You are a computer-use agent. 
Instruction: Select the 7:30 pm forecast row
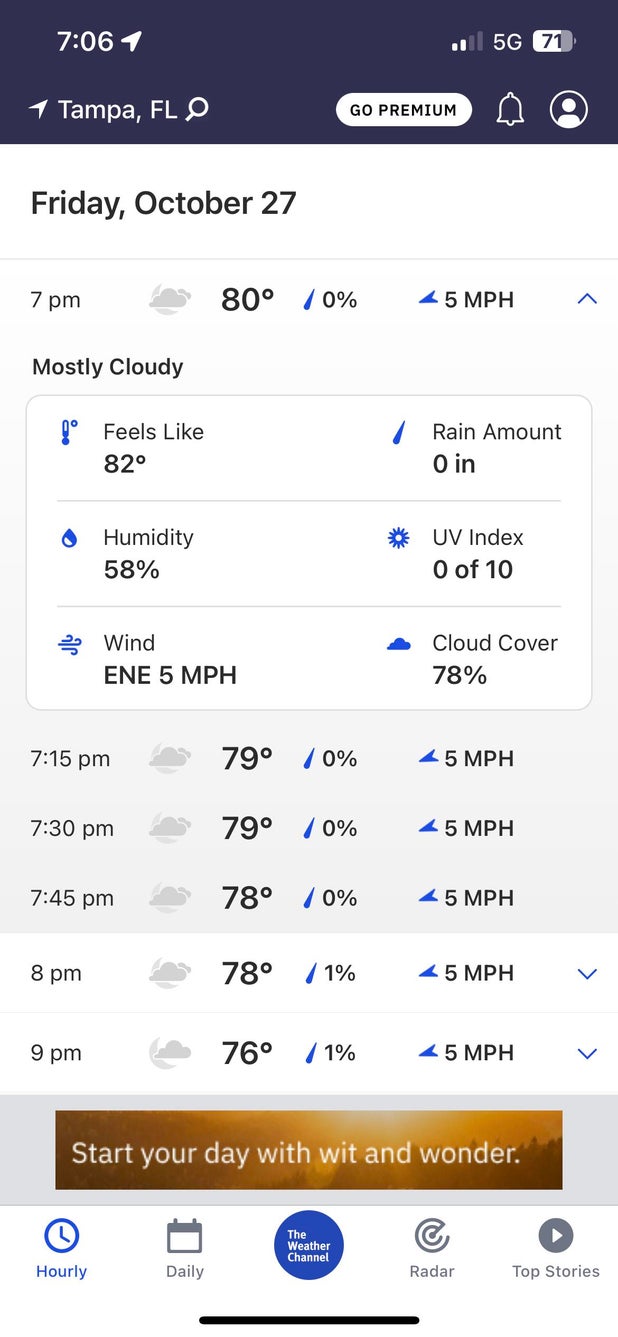[x=309, y=828]
